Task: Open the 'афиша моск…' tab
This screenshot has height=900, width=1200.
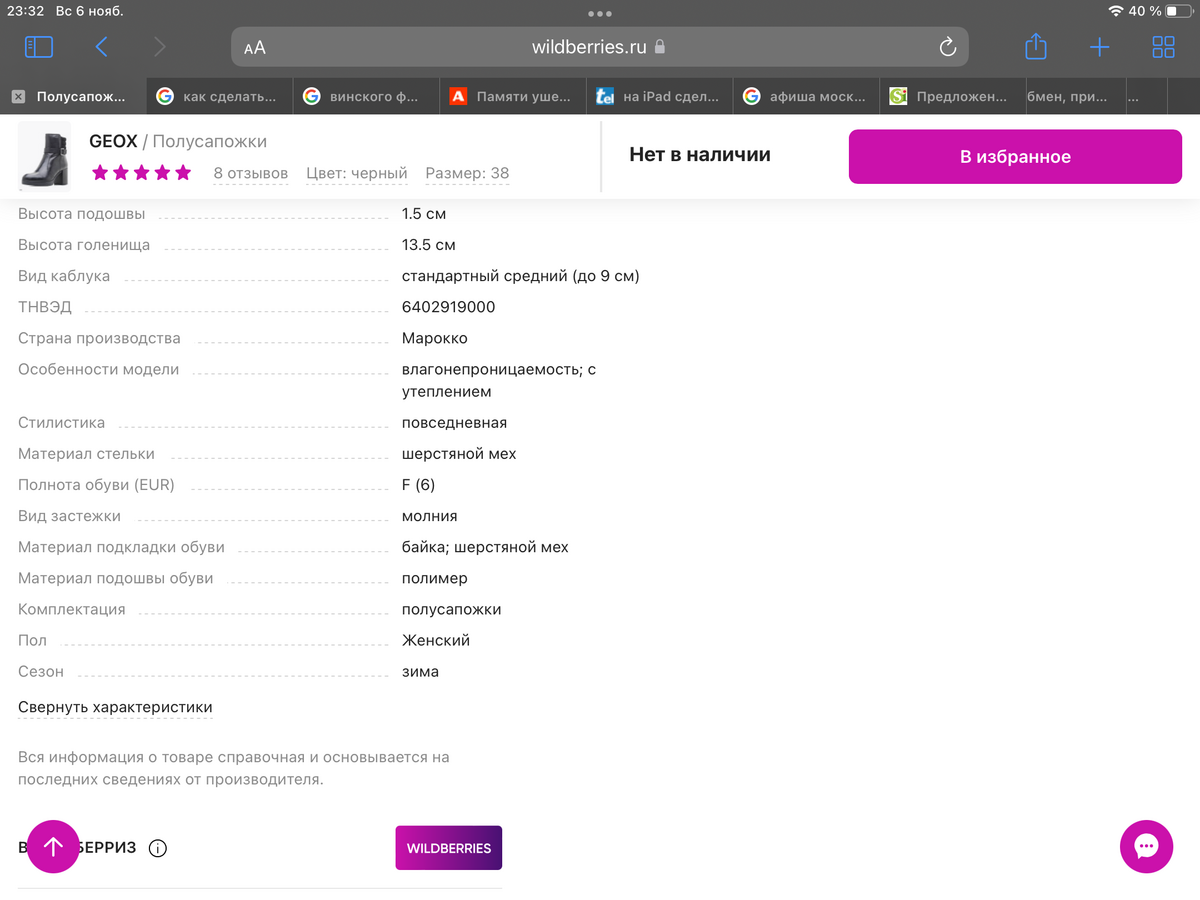Action: [807, 97]
